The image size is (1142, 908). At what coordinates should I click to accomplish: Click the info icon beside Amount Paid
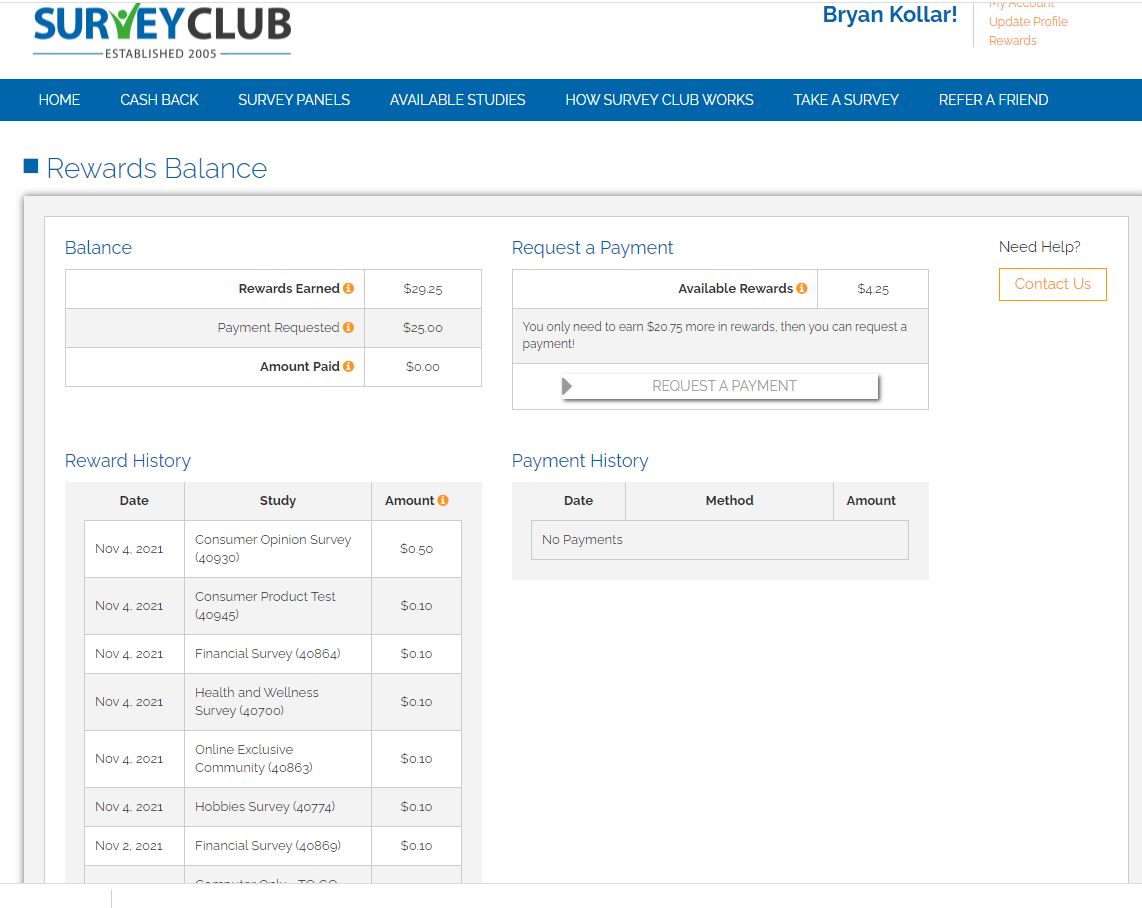[x=348, y=366]
